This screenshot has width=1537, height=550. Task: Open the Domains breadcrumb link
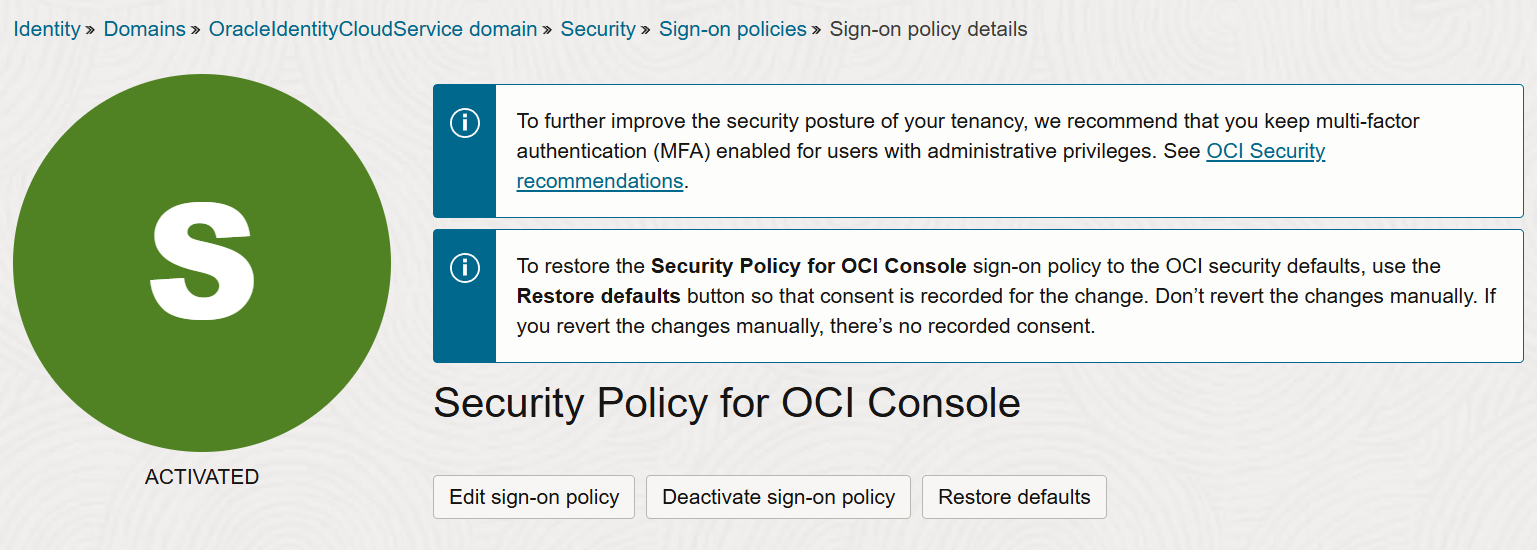click(145, 29)
